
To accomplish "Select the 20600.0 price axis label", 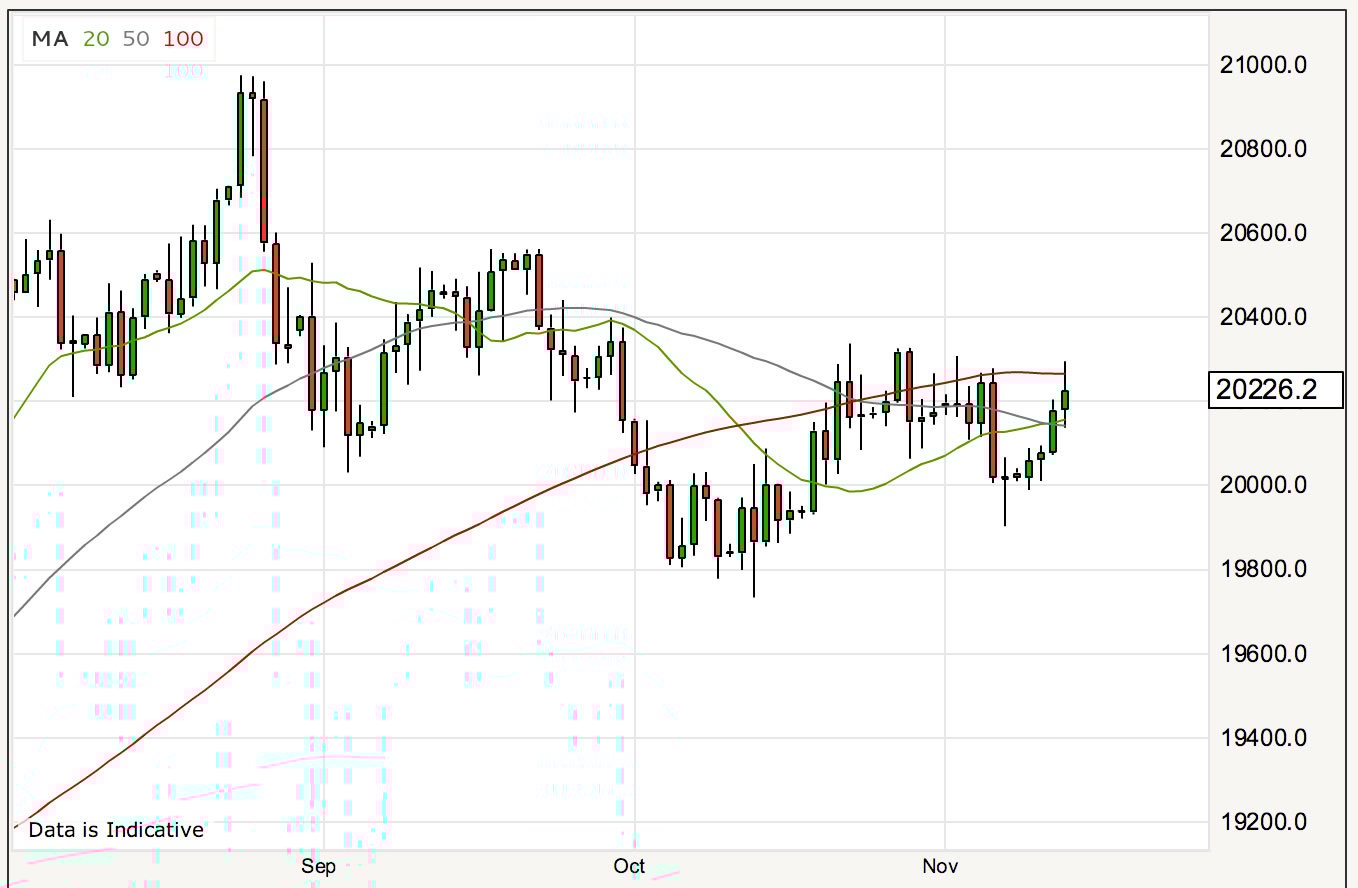I will [1264, 233].
